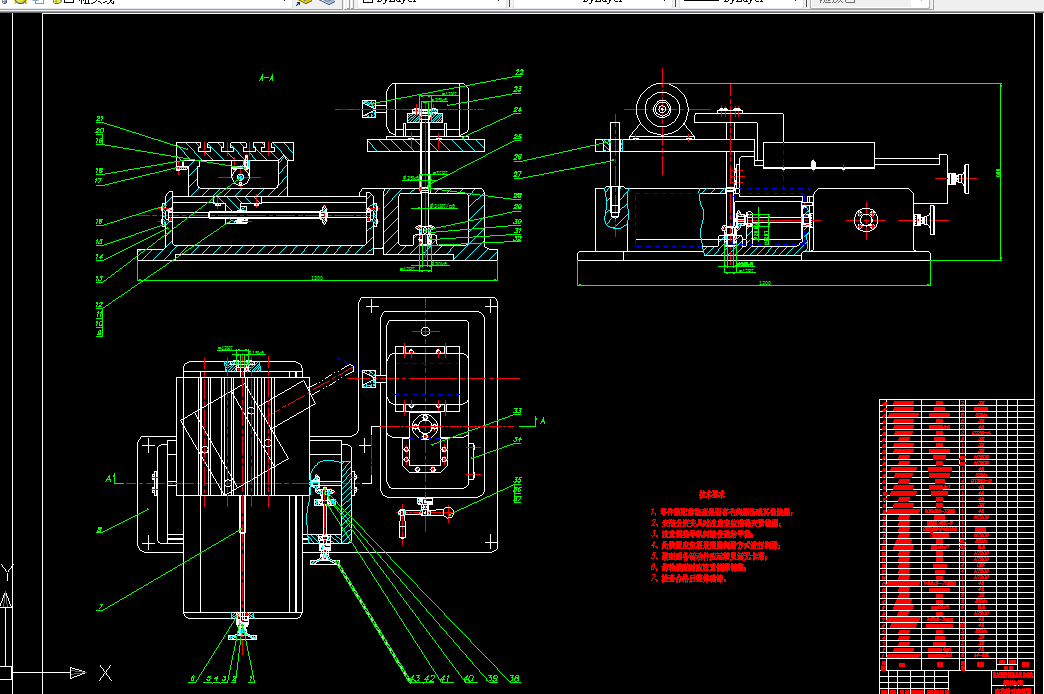Click technical requirement line 1
Screen dimensions: 1044x694
tap(722, 512)
